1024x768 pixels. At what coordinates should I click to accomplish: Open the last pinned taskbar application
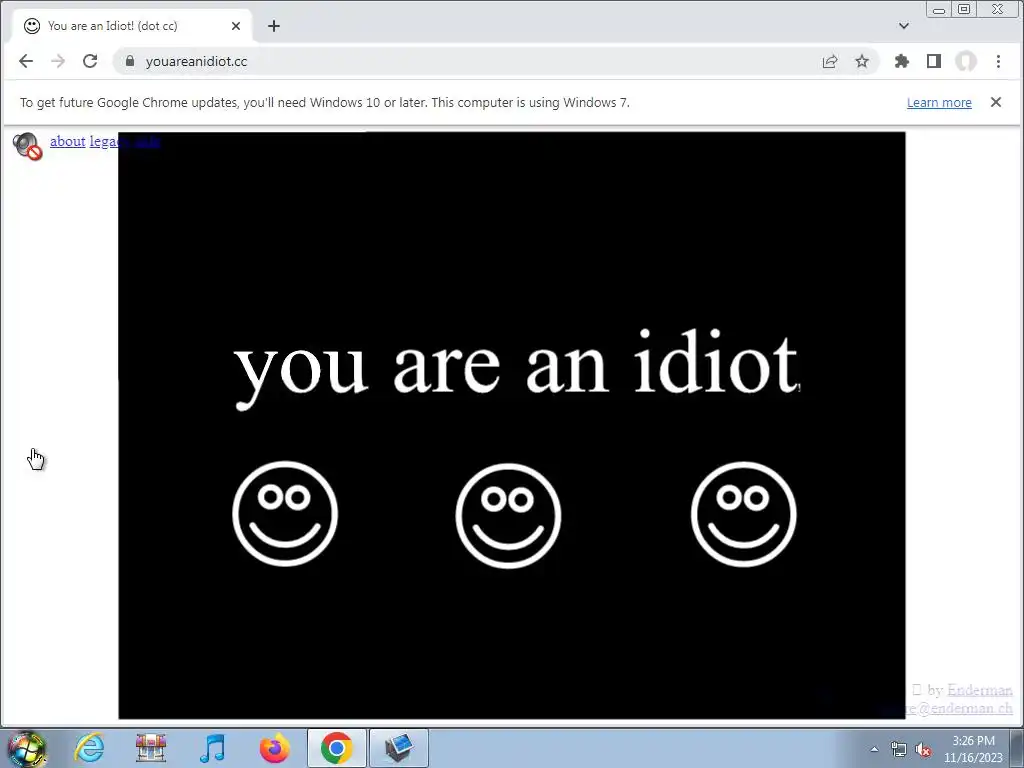tap(399, 748)
